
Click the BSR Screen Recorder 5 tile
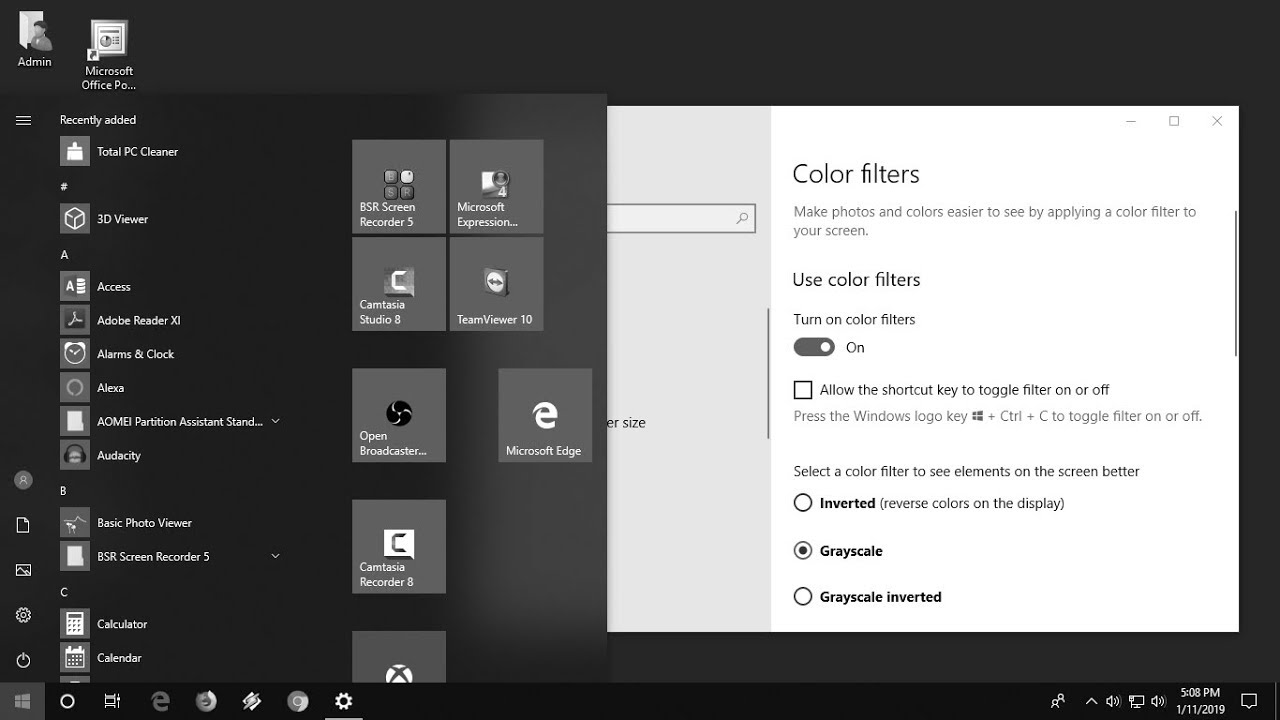(399, 187)
